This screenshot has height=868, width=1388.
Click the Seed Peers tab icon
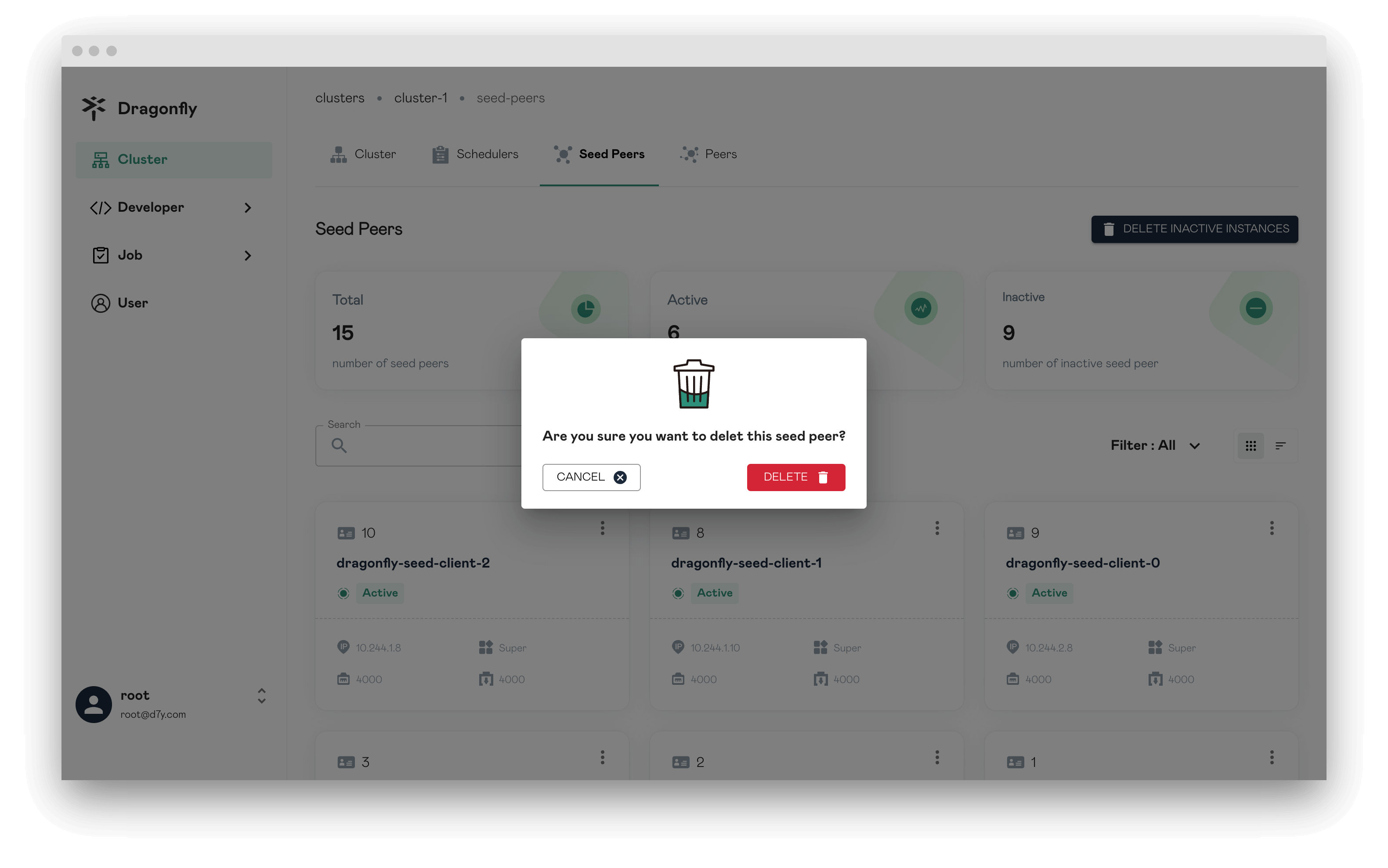pyautogui.click(x=562, y=155)
